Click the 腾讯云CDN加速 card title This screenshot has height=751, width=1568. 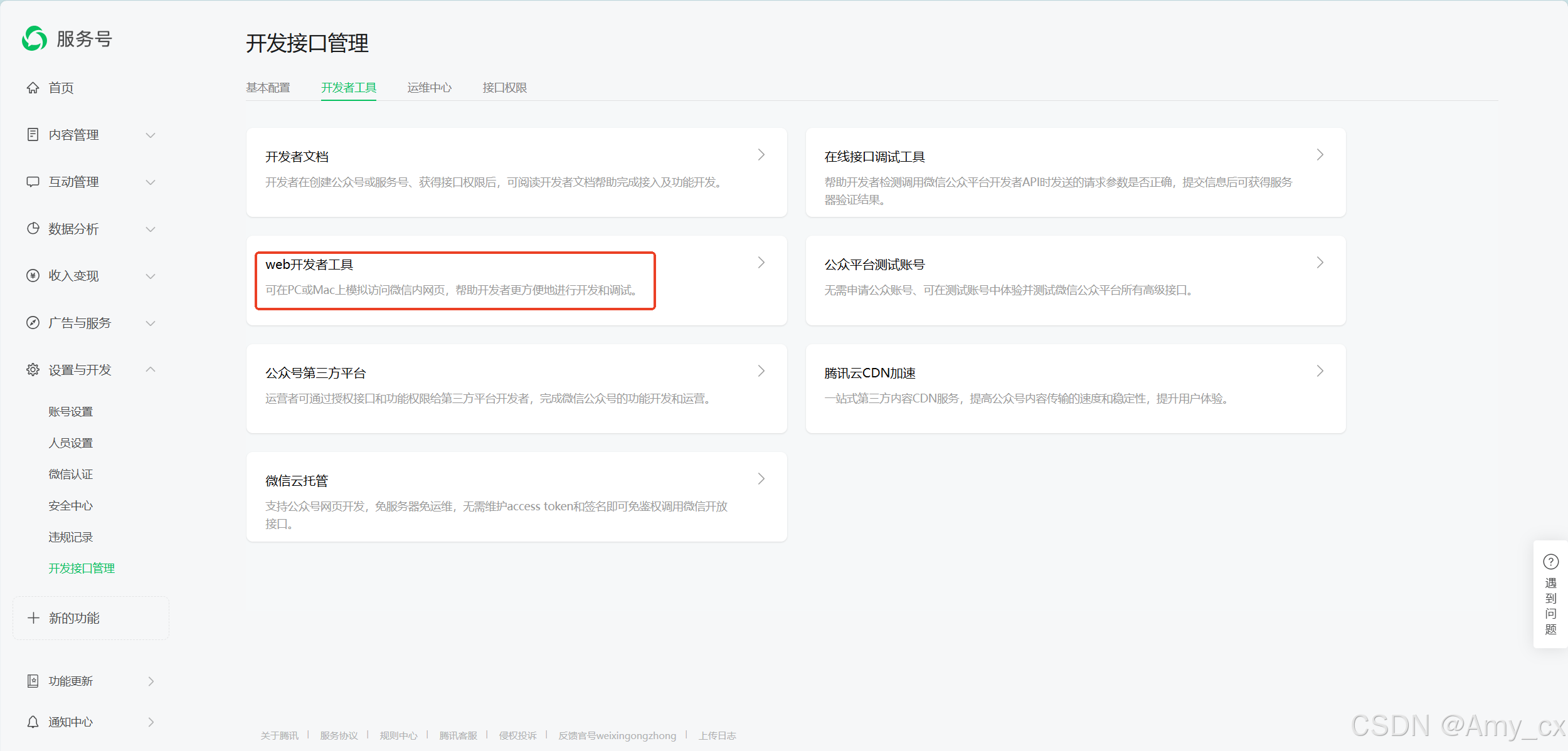pyautogui.click(x=870, y=373)
